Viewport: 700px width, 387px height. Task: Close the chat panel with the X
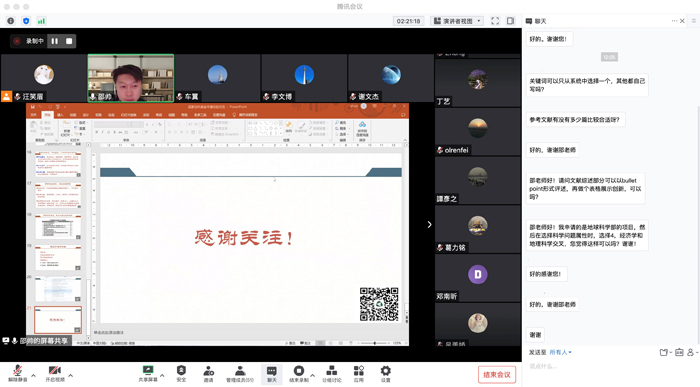pos(682,21)
